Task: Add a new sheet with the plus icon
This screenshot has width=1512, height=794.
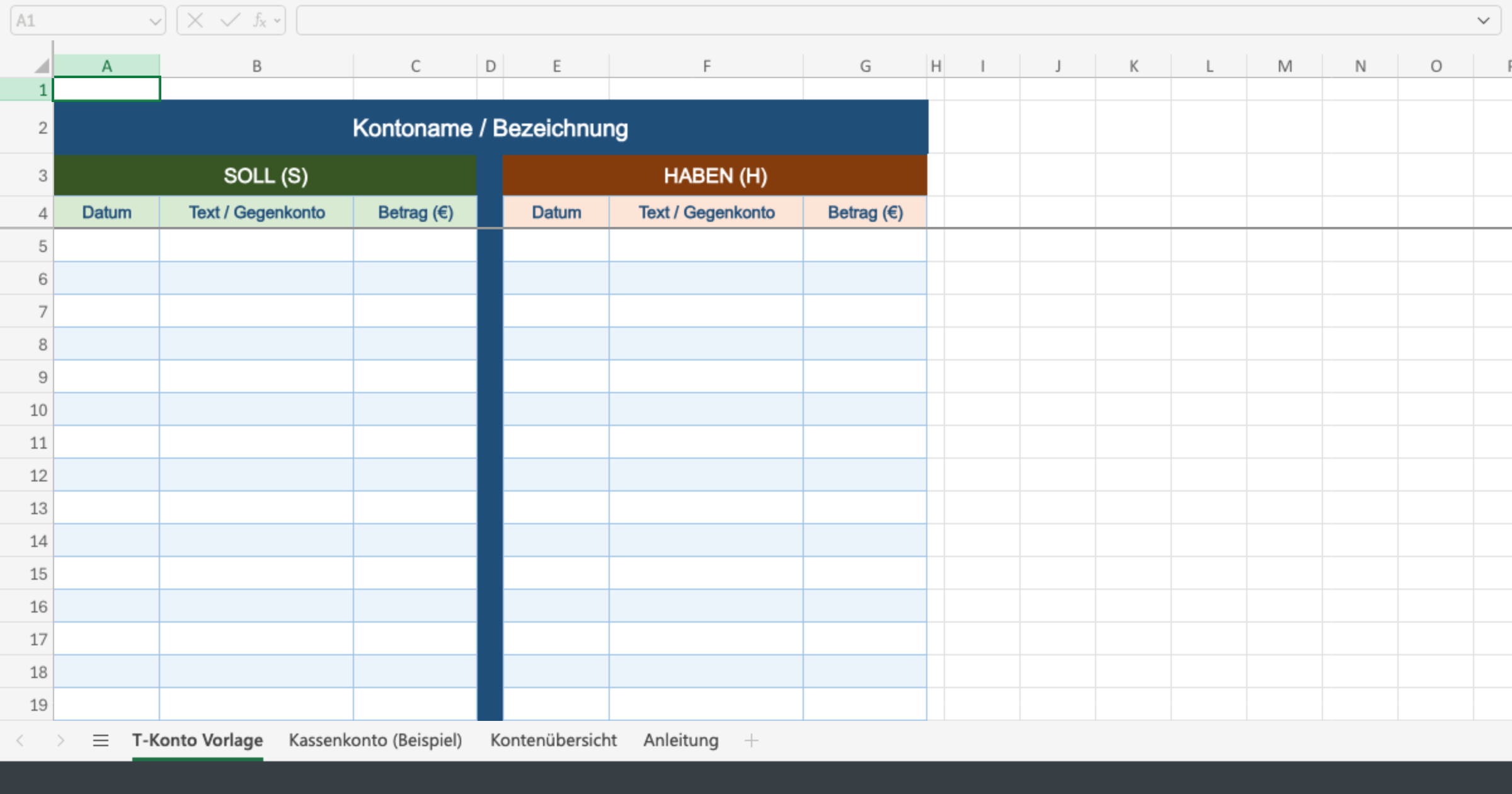Action: [752, 740]
